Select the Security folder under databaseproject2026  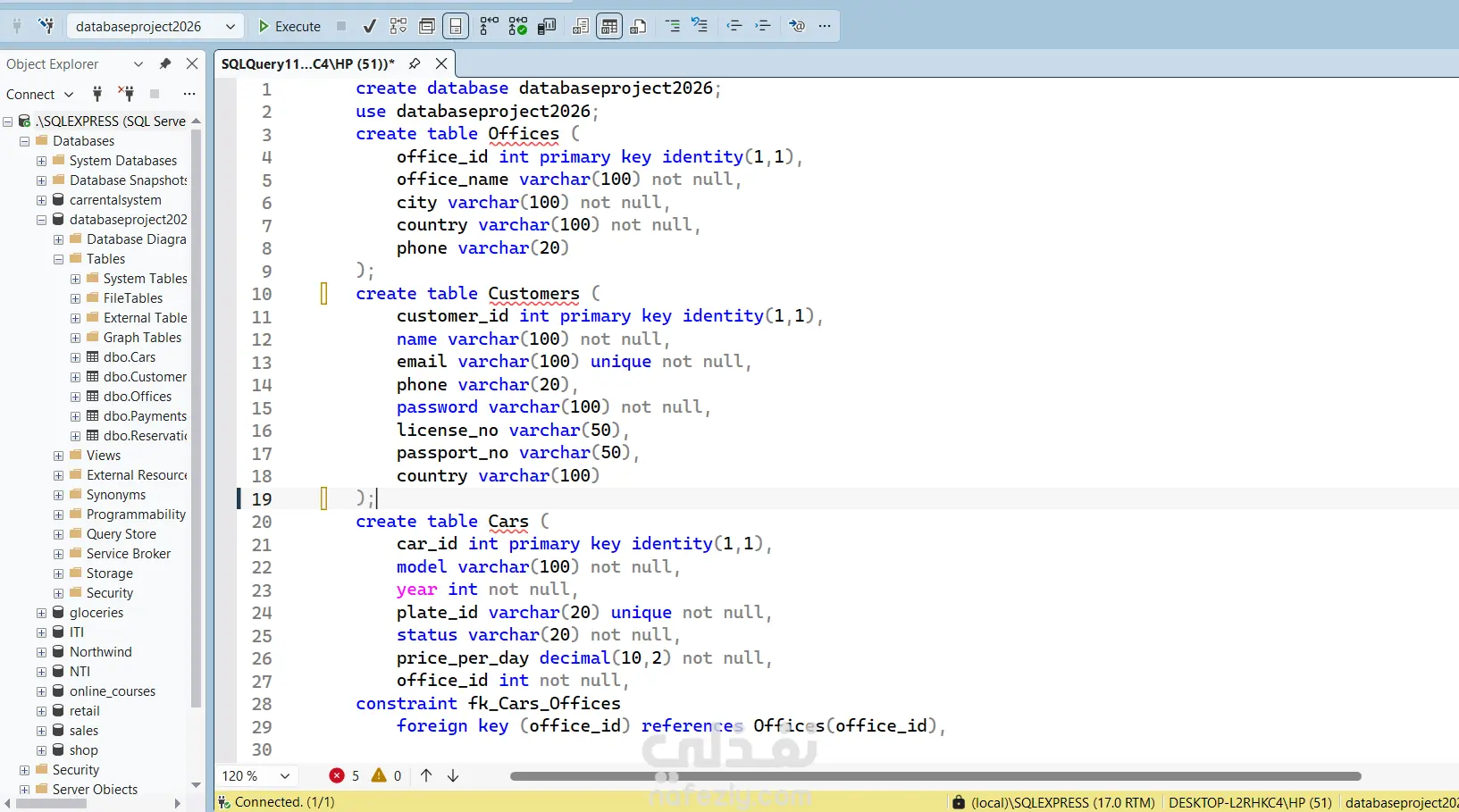point(109,593)
